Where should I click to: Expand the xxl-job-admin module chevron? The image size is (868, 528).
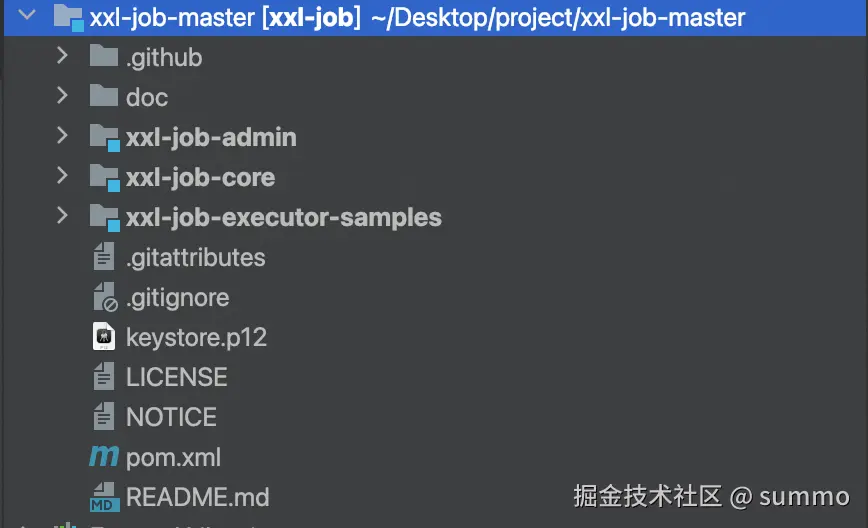click(62, 137)
